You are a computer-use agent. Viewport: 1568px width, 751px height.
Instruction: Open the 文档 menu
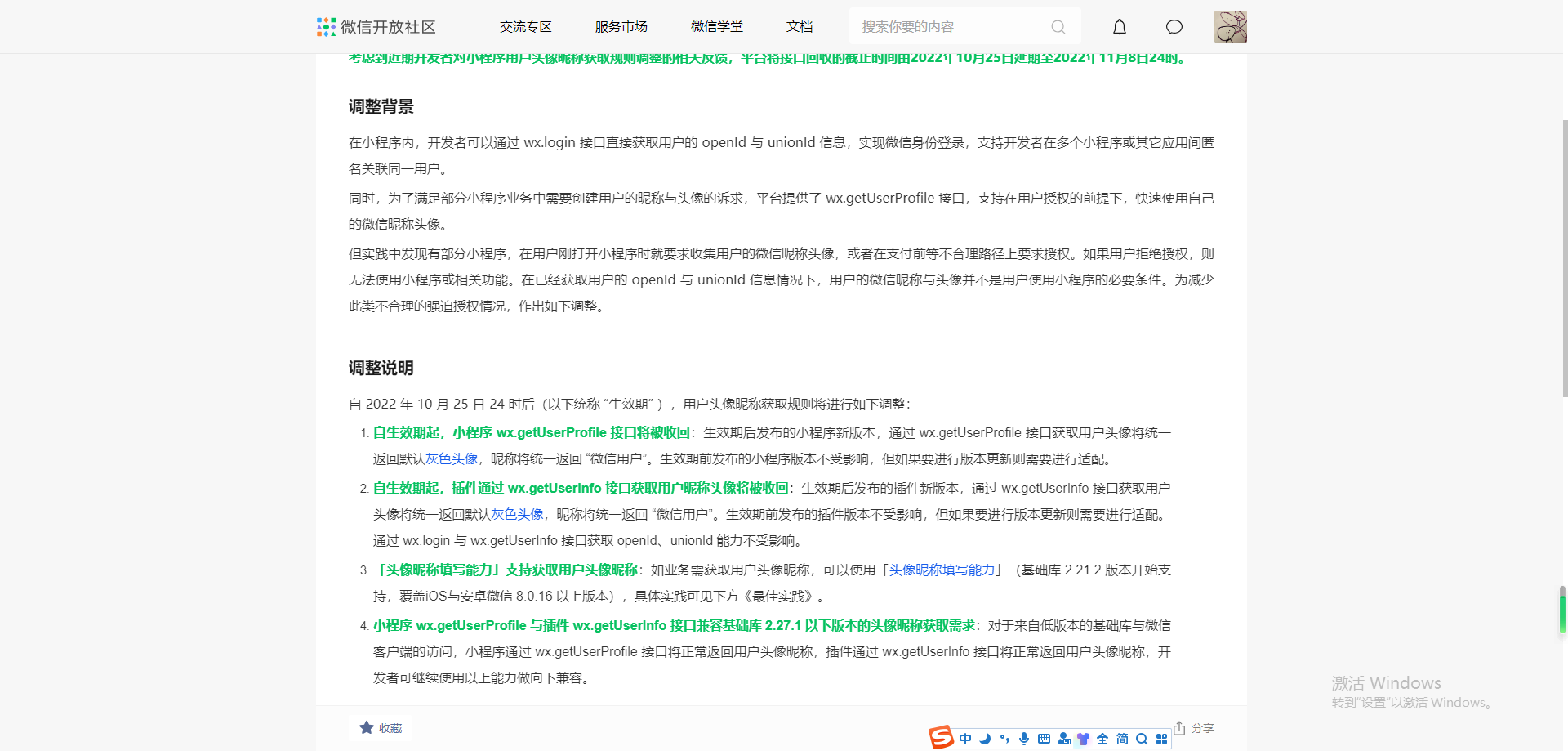click(x=800, y=27)
